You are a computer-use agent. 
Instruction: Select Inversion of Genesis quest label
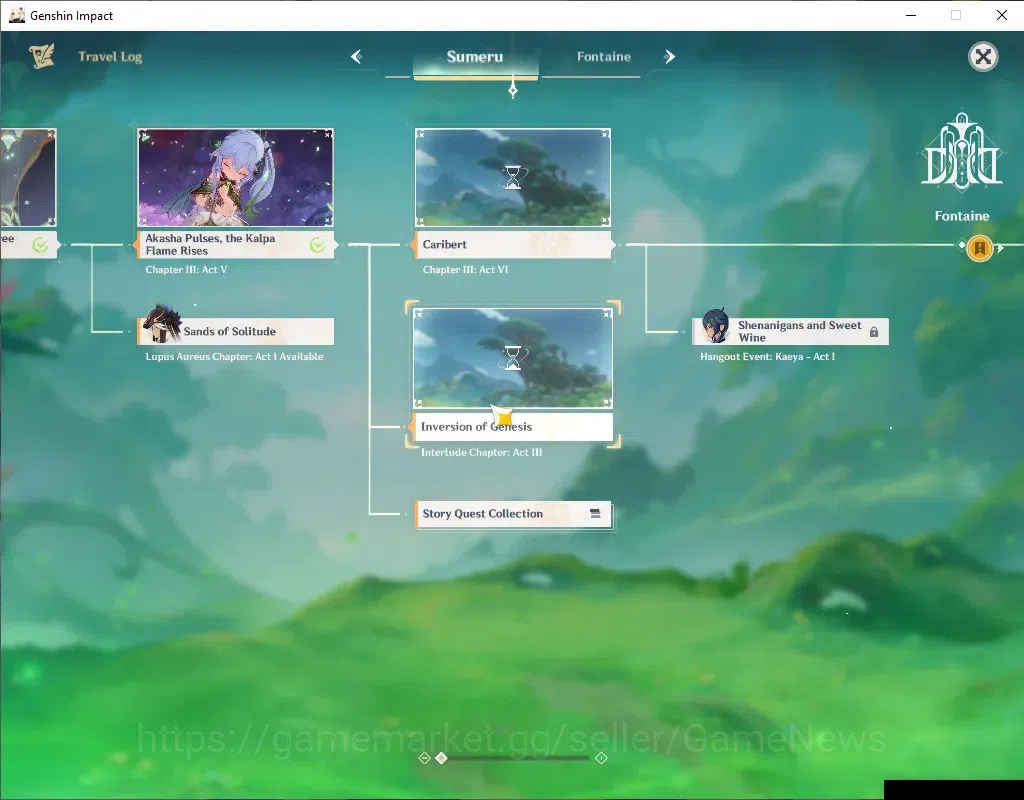[x=511, y=426]
